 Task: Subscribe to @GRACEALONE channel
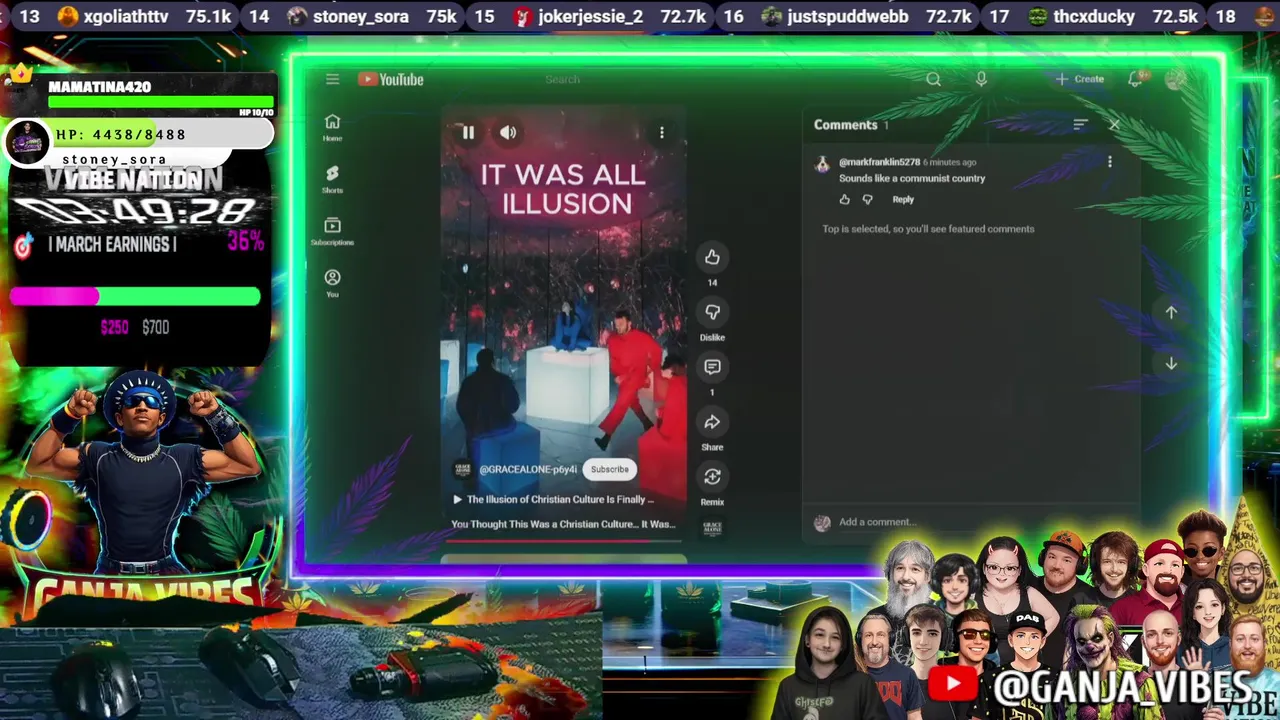(609, 469)
